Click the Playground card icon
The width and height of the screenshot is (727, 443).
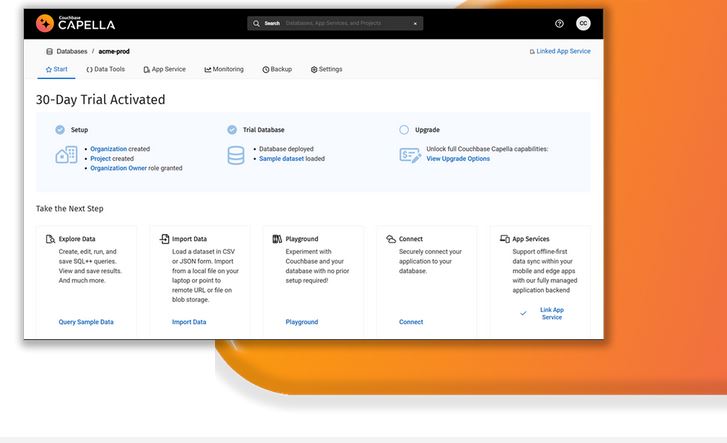coord(278,239)
